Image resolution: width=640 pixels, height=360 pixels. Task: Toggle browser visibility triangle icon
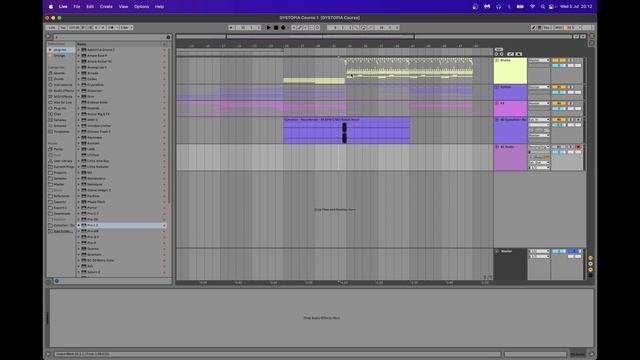point(48,37)
